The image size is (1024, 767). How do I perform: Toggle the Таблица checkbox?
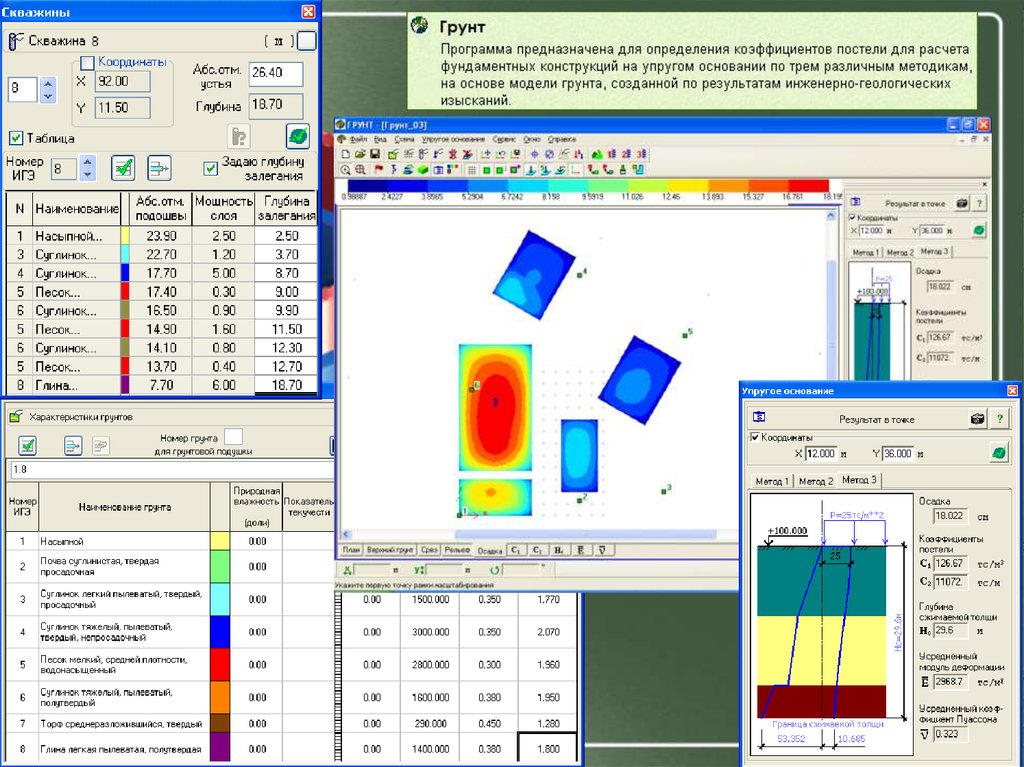click(x=16, y=138)
